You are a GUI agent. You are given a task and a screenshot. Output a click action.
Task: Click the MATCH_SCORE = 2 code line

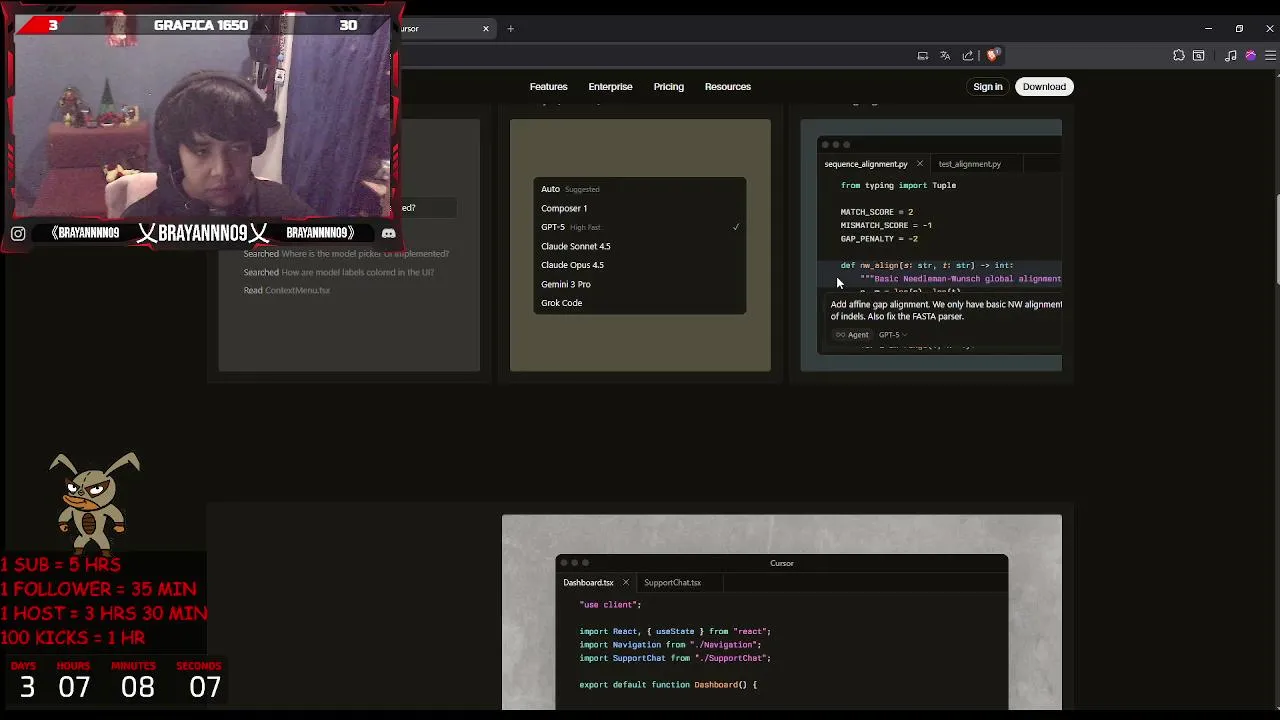(x=877, y=212)
